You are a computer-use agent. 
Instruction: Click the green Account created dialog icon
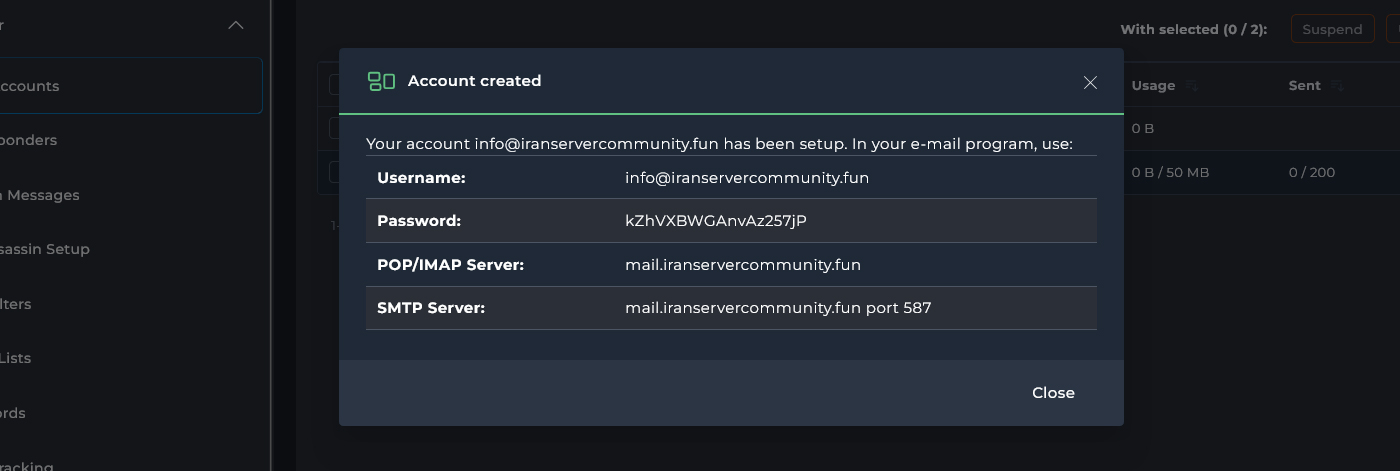[381, 81]
